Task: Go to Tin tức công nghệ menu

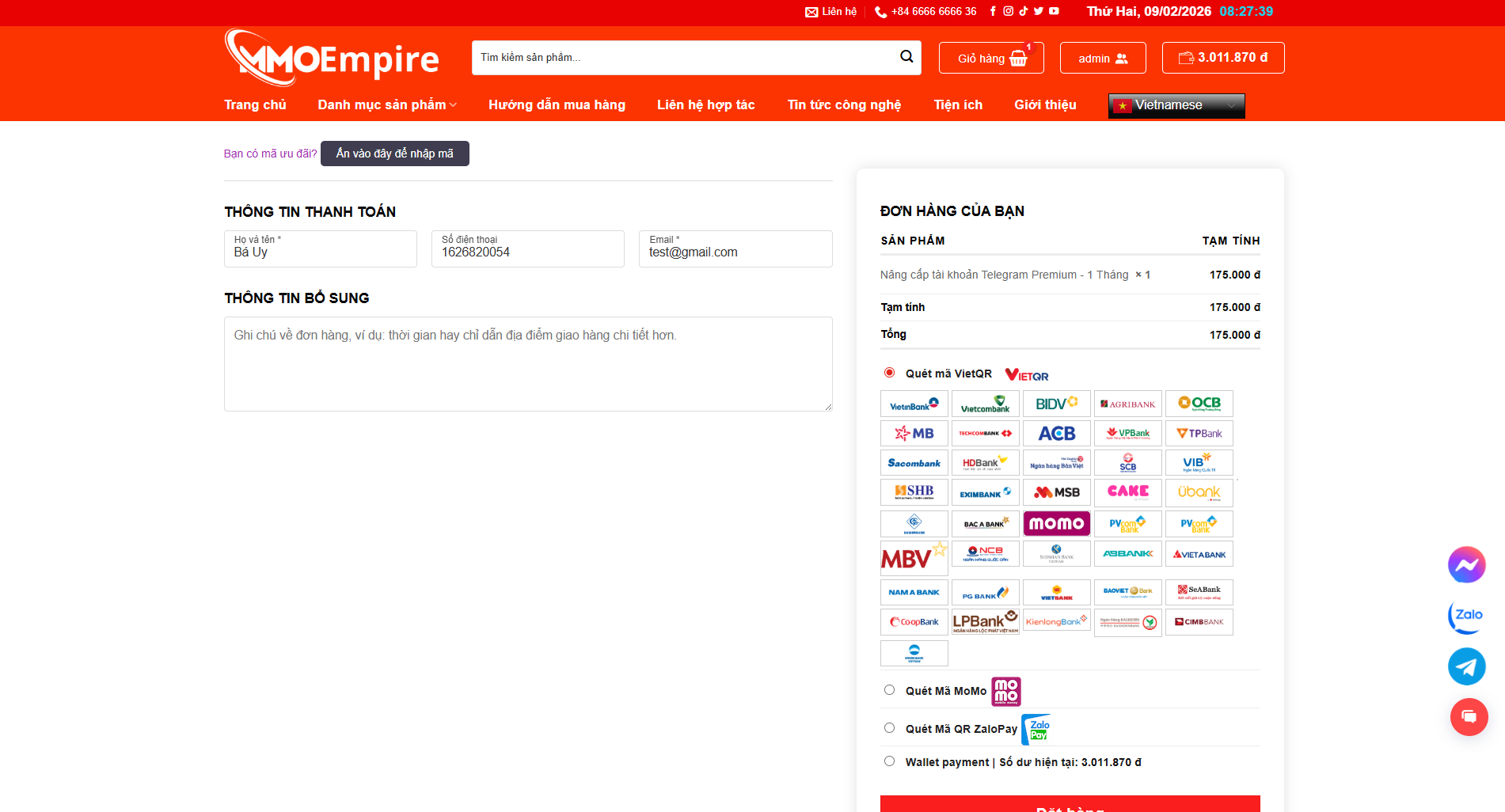Action: coord(844,105)
